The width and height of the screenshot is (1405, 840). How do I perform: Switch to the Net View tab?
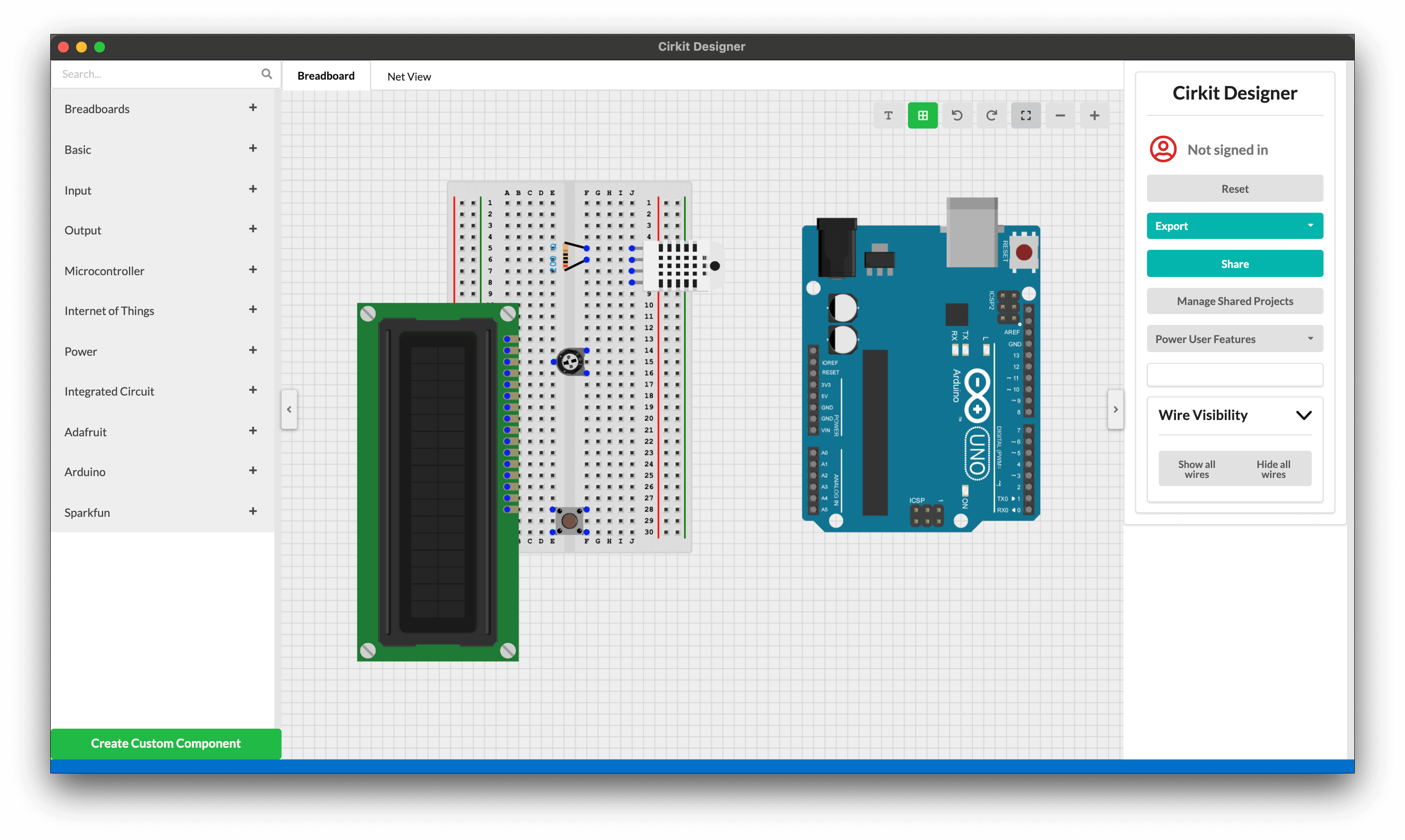pyautogui.click(x=409, y=76)
